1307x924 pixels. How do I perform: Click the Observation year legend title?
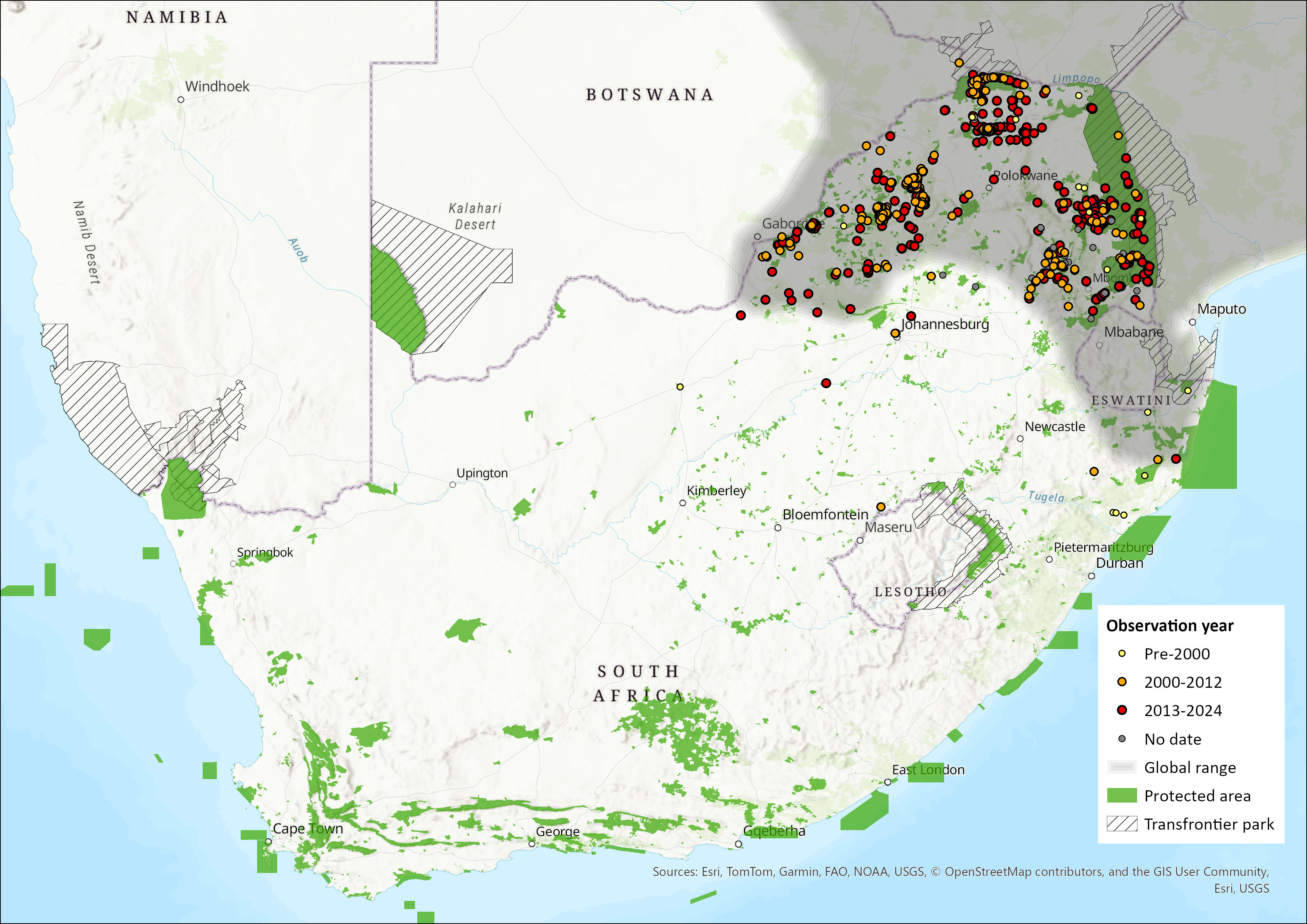(x=1169, y=626)
